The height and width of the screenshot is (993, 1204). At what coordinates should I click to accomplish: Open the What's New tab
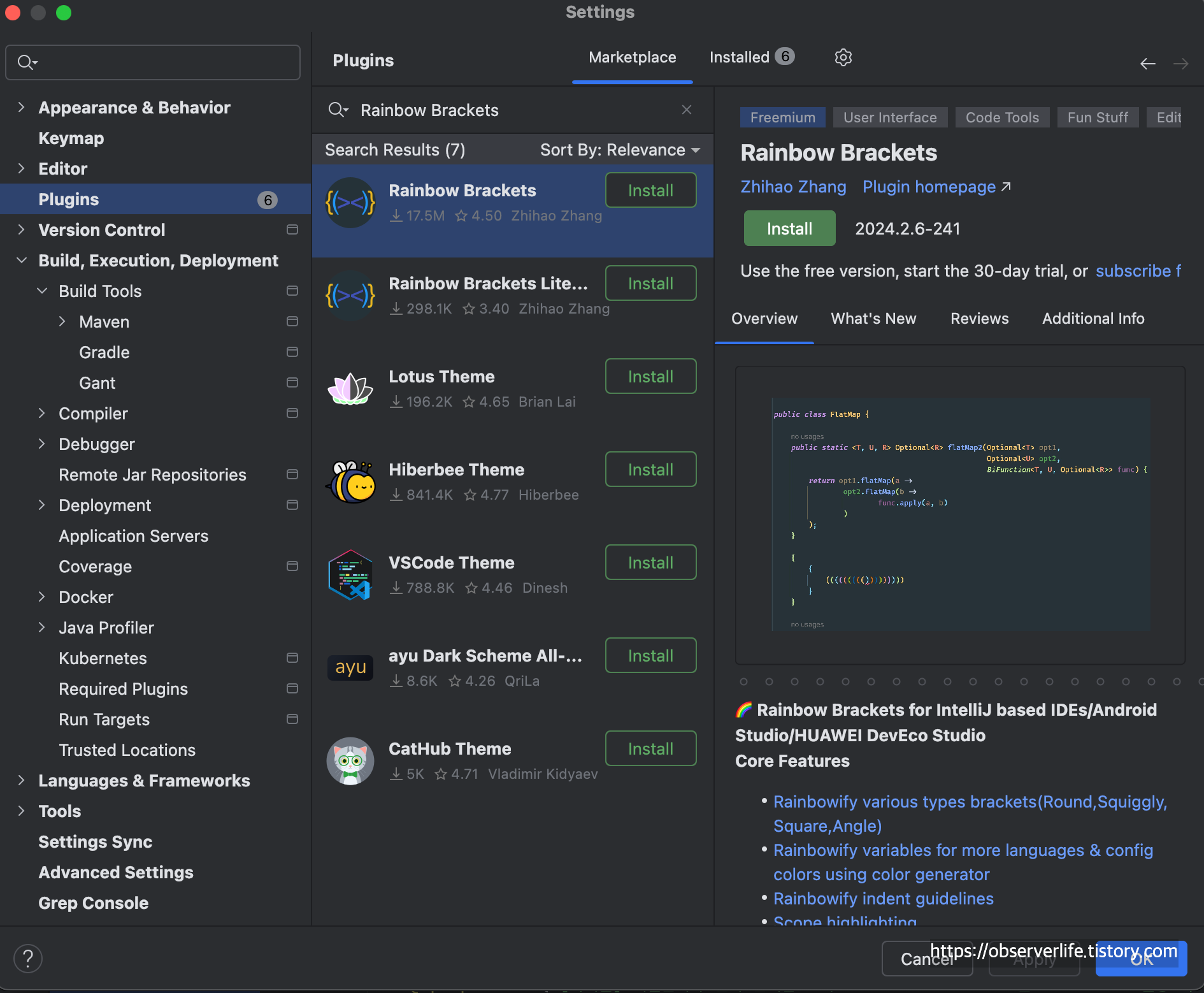[x=873, y=319]
